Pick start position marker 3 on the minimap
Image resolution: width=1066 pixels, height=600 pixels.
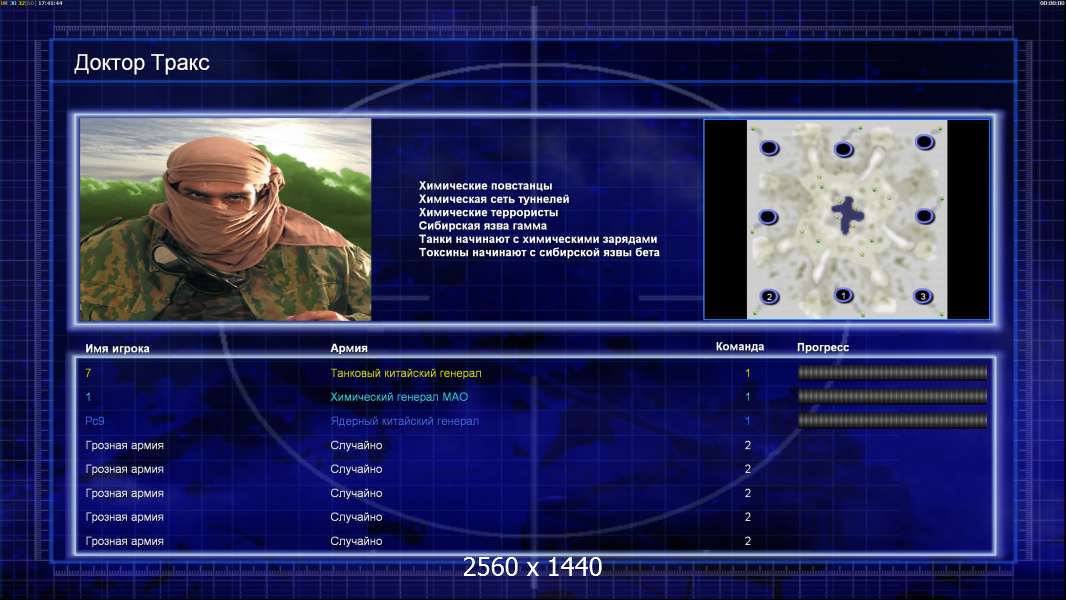(x=923, y=296)
